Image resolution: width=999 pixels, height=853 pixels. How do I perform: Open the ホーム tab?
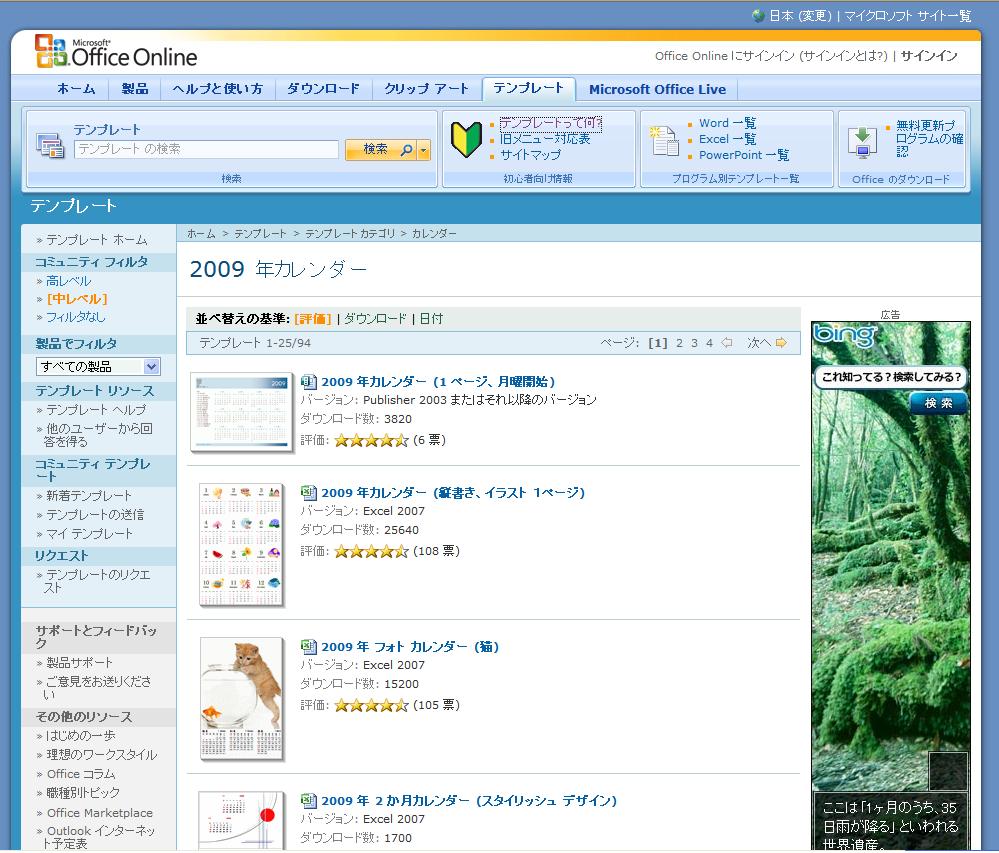pos(76,89)
